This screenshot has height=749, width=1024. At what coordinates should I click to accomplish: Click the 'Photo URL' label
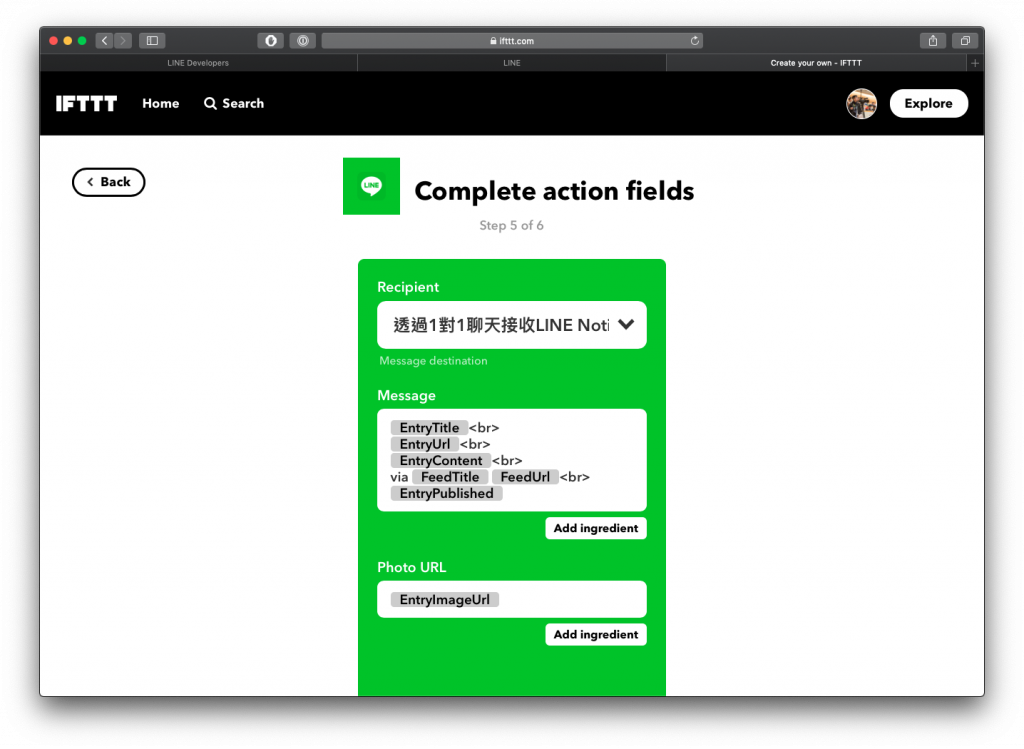click(x=411, y=567)
